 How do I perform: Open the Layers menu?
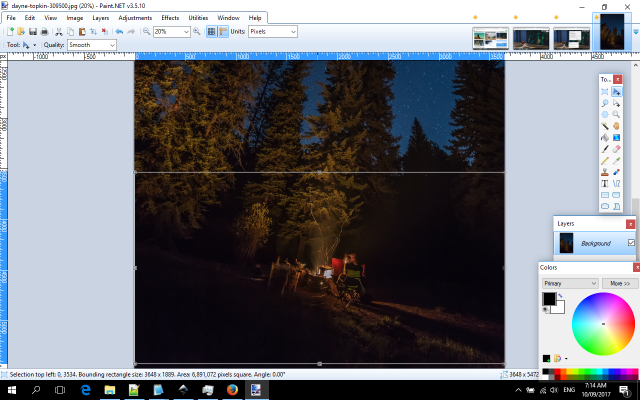(100, 18)
